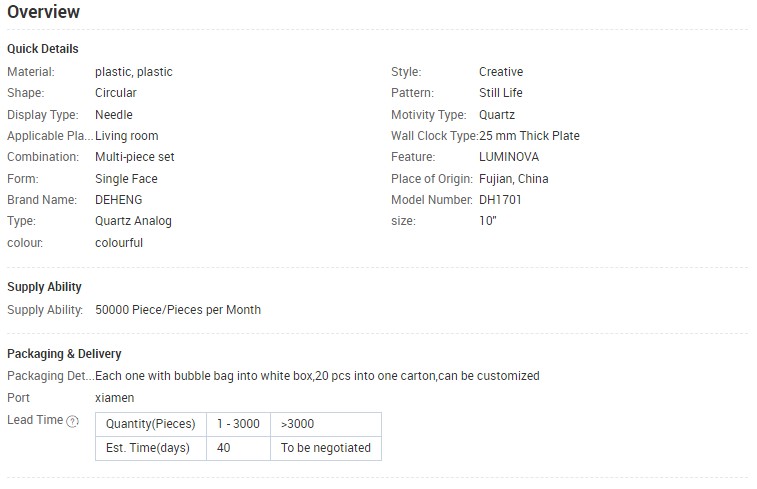Screen dimensions: 757x489
Task: Click the truncated 'Packaging Det...' label
Action: click(x=51, y=376)
